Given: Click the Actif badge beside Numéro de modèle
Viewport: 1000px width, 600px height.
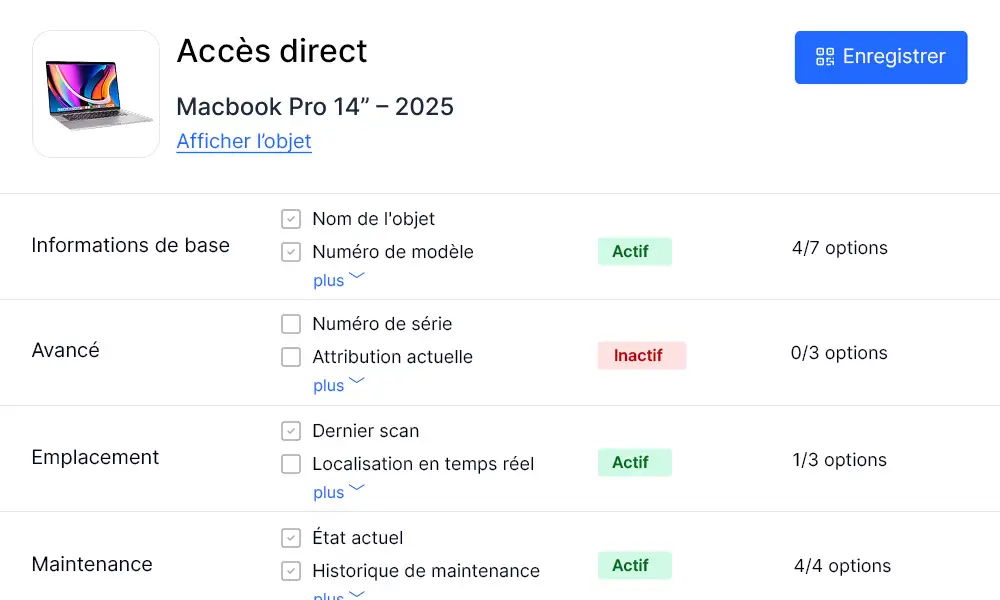Looking at the screenshot, I should [634, 251].
